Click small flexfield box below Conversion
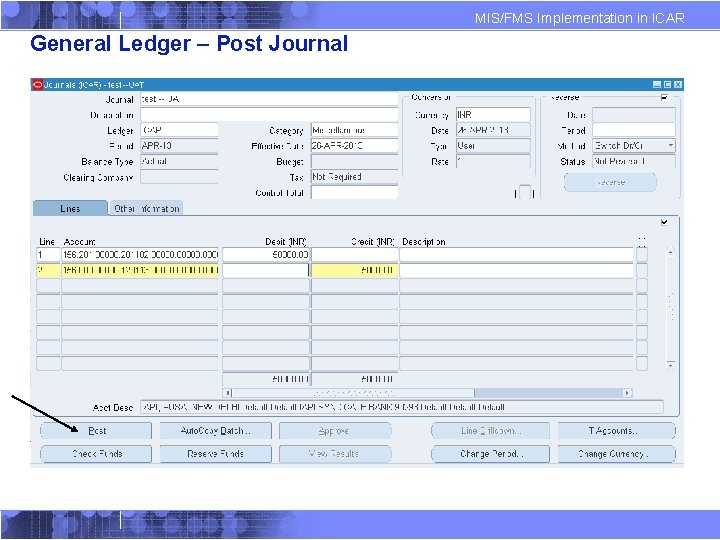Viewport: 720px width, 540px height. (x=525, y=192)
